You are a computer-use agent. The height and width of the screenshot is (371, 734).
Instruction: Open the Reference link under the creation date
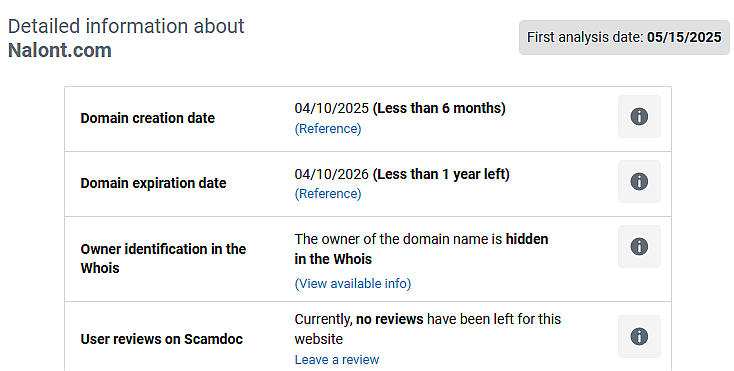(328, 129)
